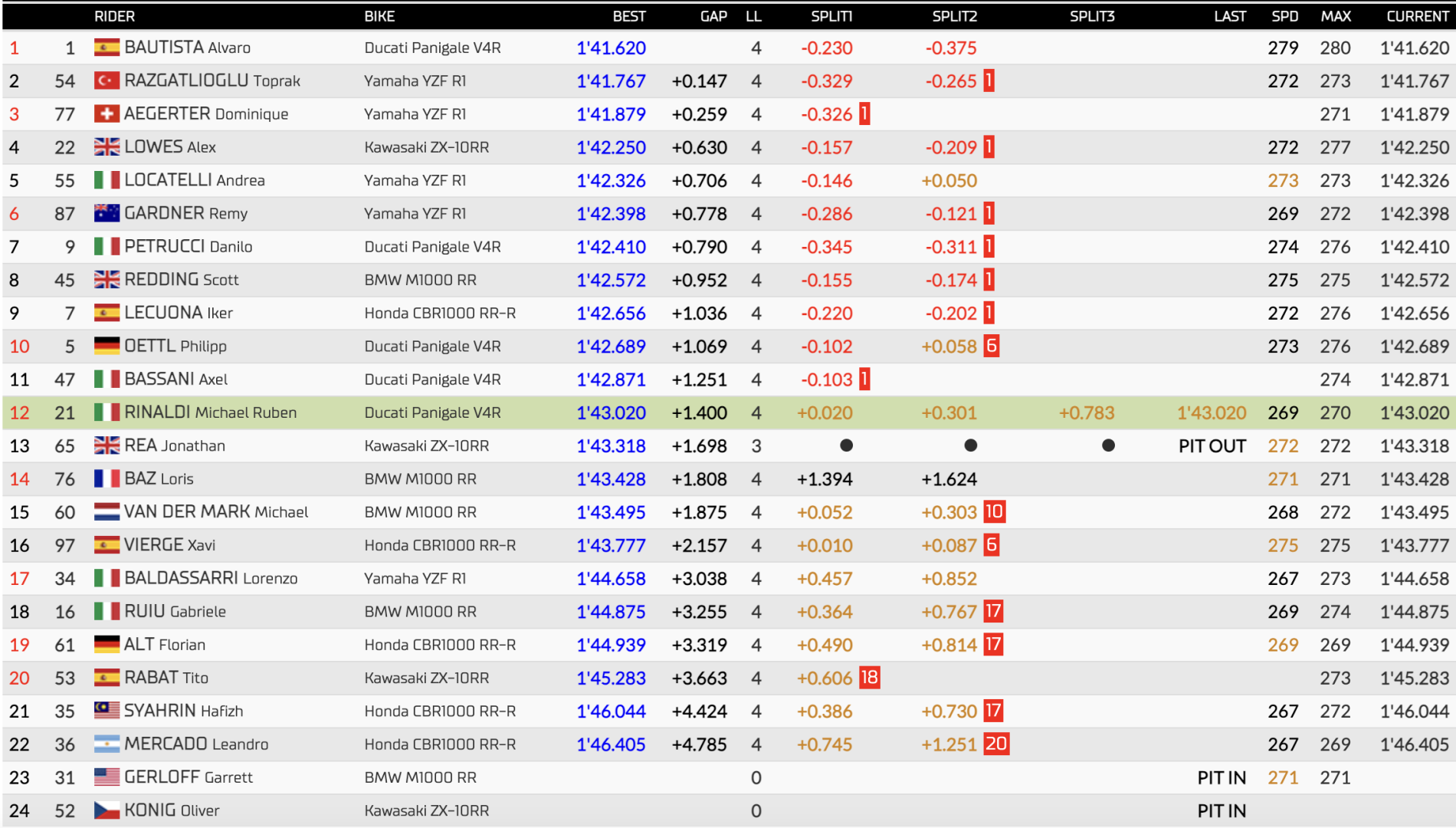Click the Split 1 black dot for REA
This screenshot has height=828, width=1456.
tap(846, 445)
